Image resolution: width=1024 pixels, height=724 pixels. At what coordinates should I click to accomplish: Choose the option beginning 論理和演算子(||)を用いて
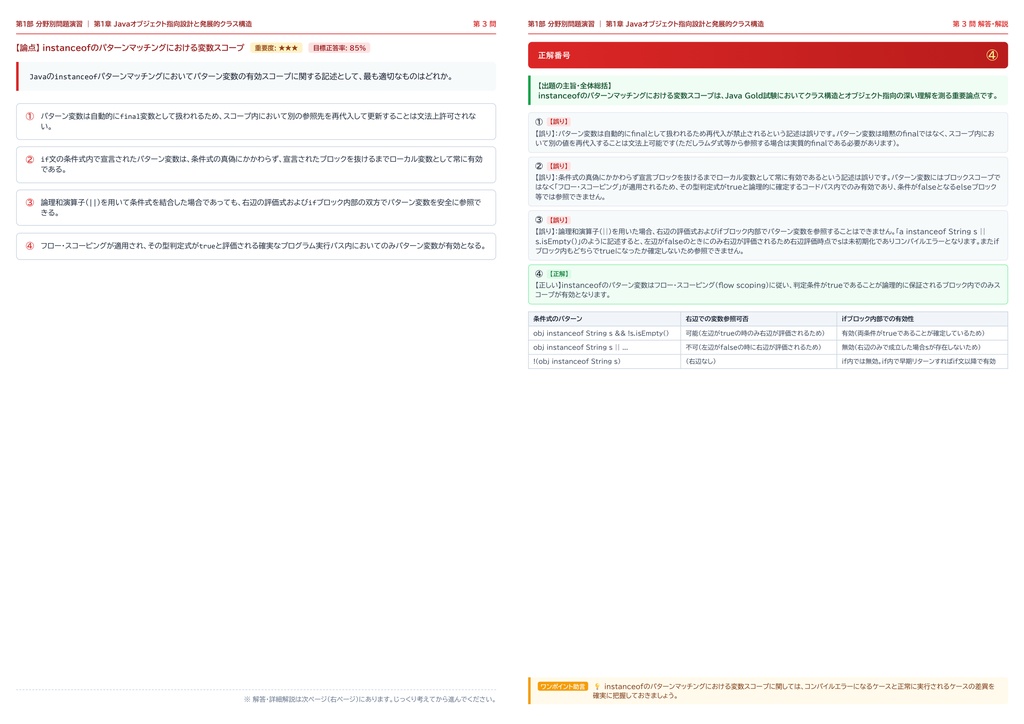[256, 208]
